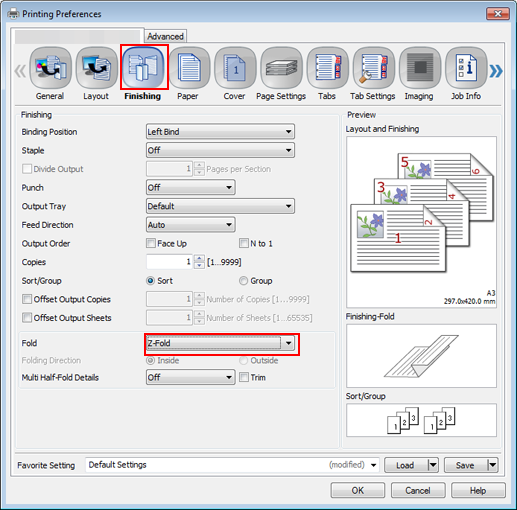Open the Tab Settings icon
This screenshot has width=517, height=510.
[x=374, y=68]
